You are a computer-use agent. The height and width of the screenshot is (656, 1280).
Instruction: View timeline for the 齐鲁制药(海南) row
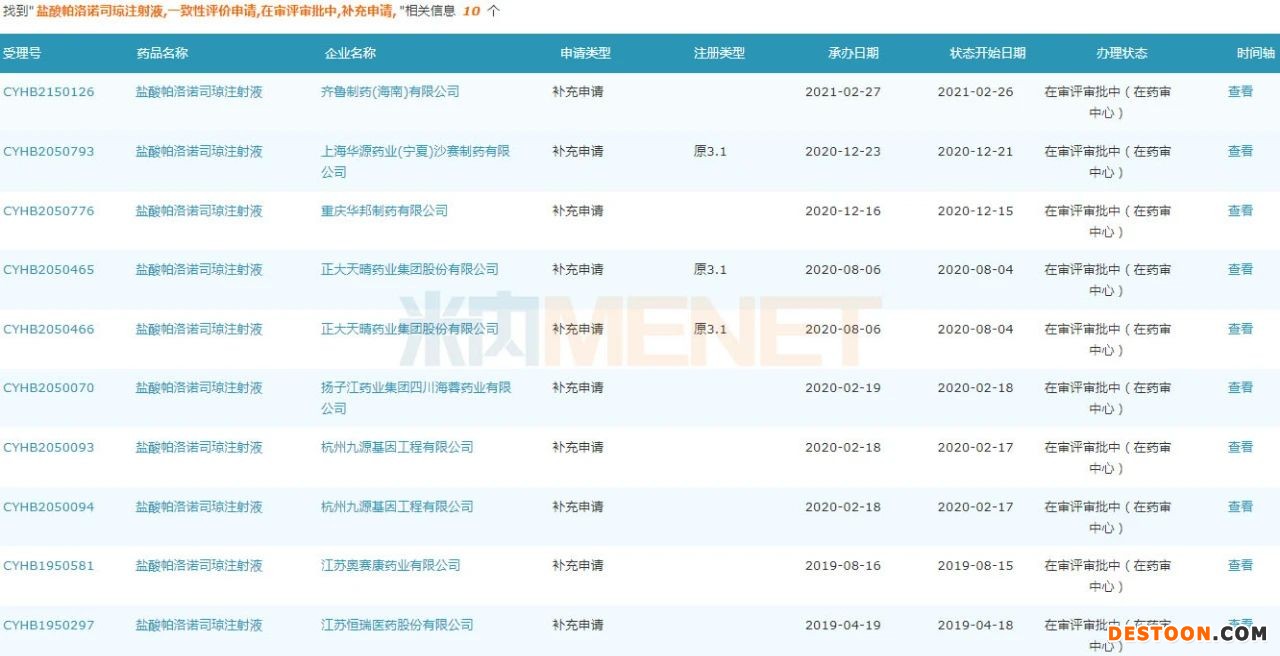pyautogui.click(x=1240, y=92)
